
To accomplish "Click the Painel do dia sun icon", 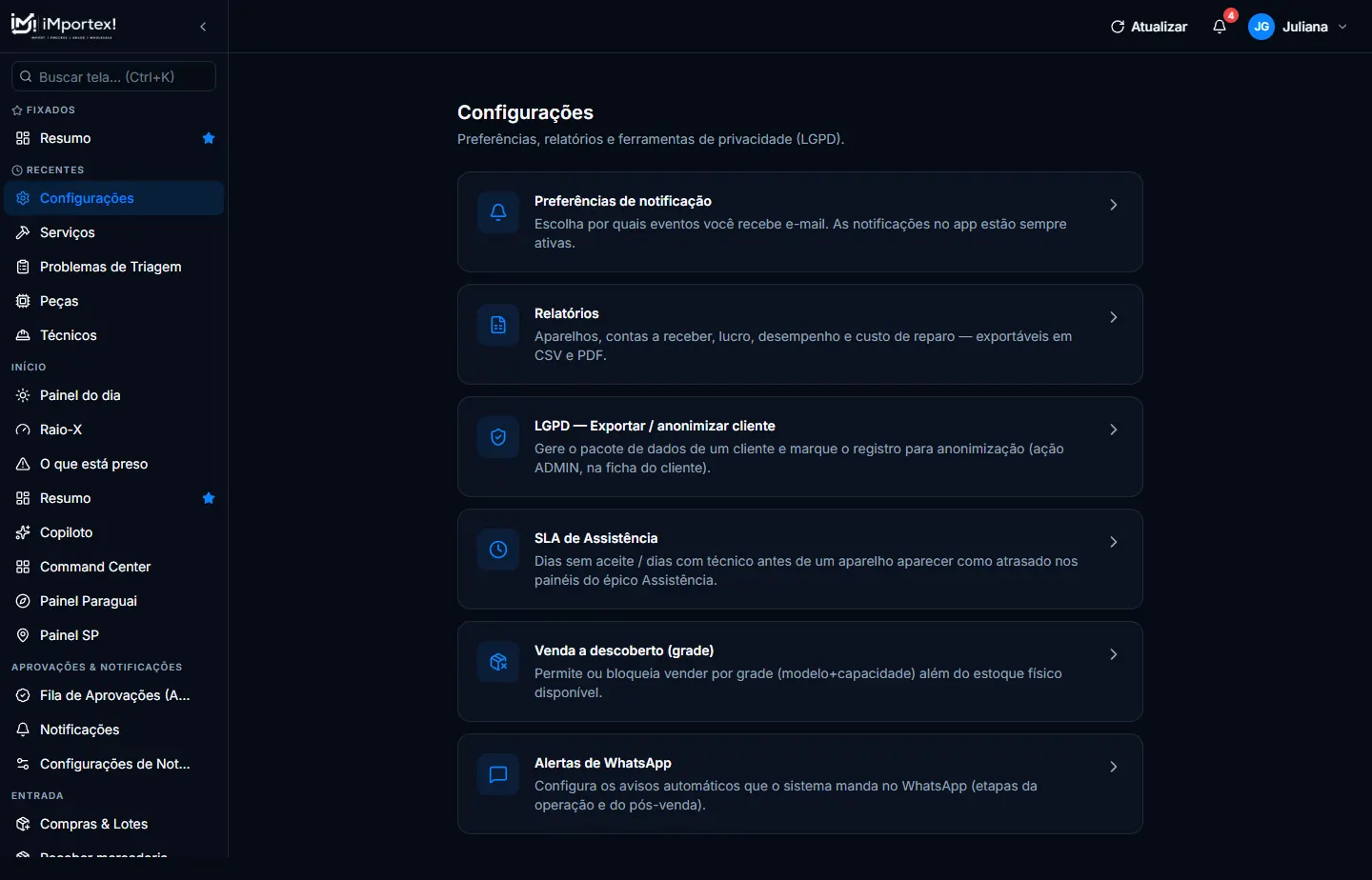I will coord(23,395).
